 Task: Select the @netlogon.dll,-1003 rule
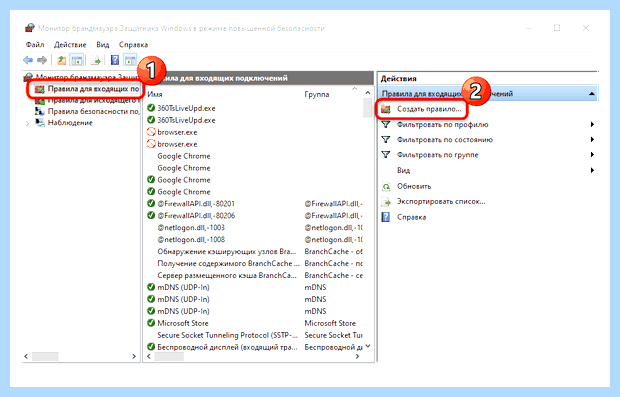(x=191, y=228)
